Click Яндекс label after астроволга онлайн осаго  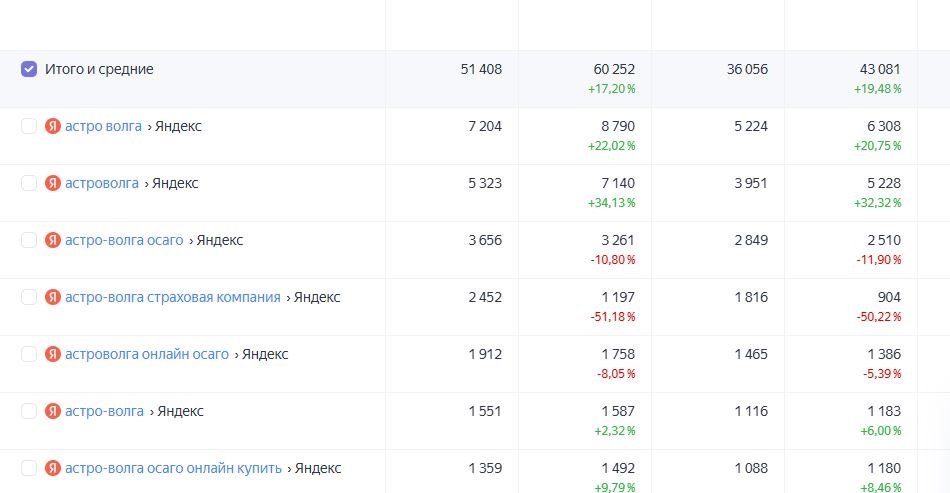[x=265, y=354]
